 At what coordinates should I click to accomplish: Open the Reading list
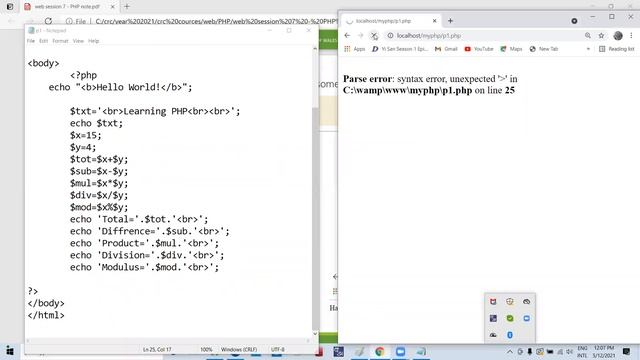point(616,49)
